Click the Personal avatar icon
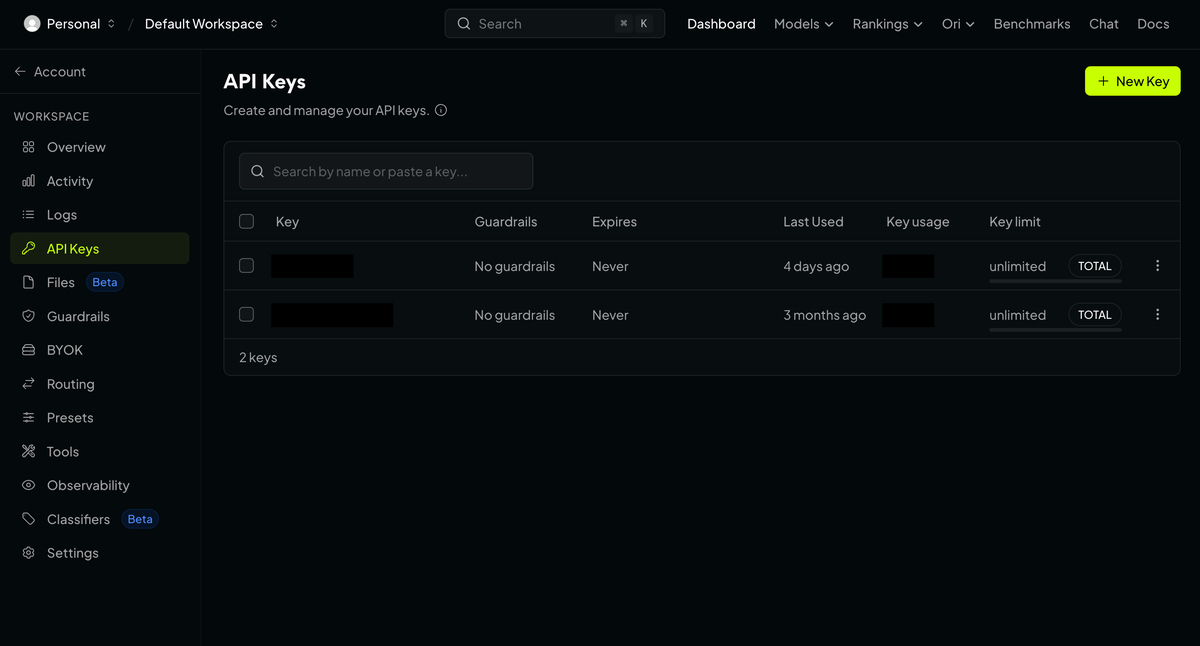 coord(32,24)
